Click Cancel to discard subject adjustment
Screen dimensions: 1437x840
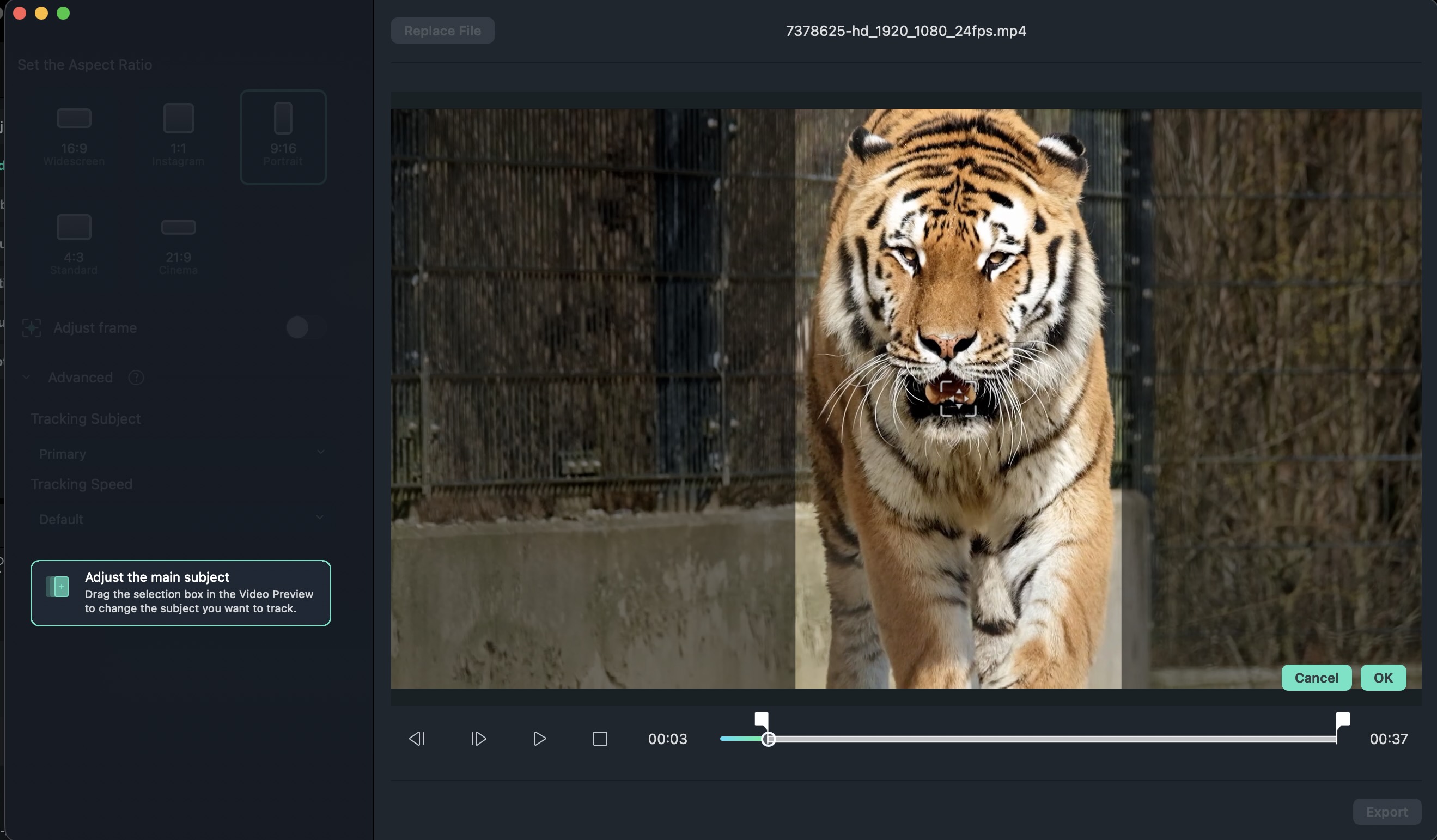1316,678
